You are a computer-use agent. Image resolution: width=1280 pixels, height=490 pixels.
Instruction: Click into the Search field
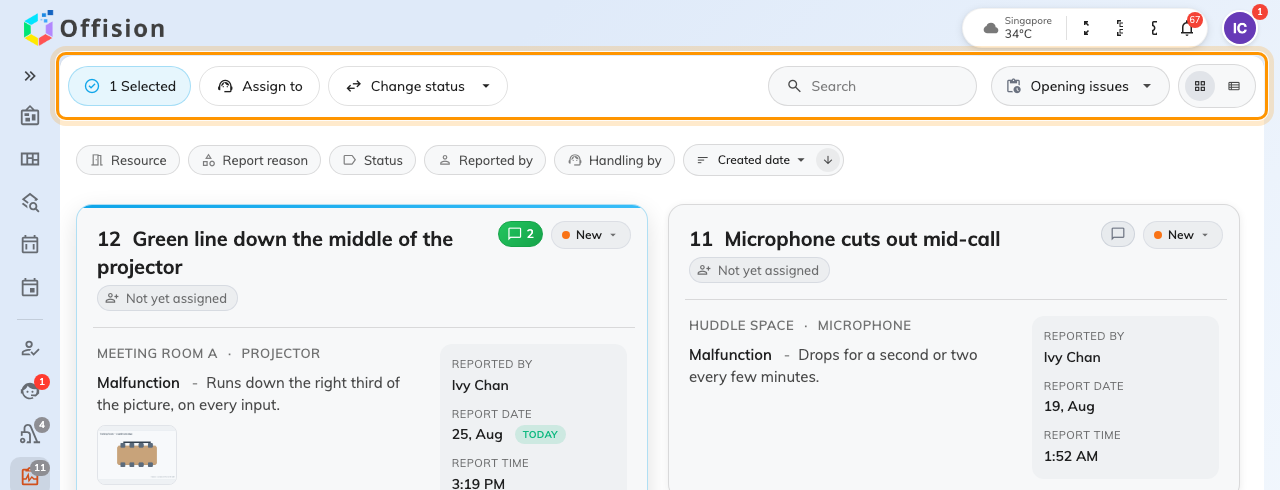coord(872,86)
